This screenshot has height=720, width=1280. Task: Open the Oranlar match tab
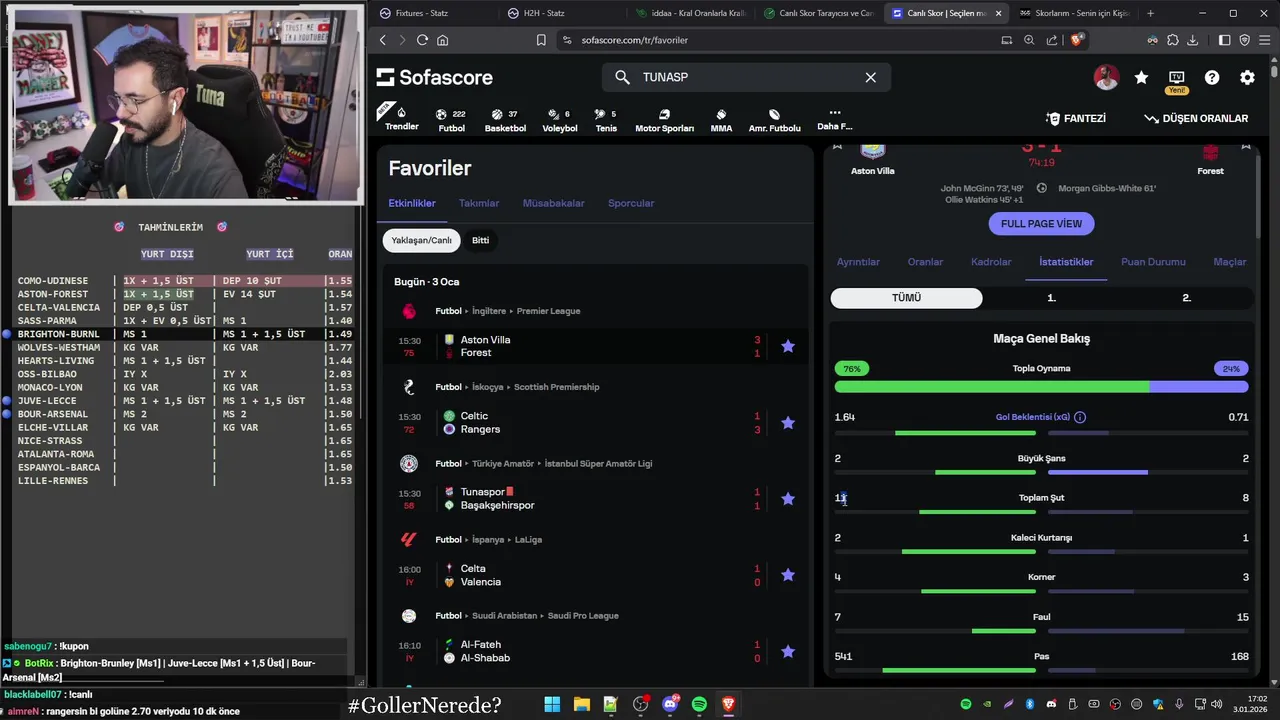pos(925,262)
